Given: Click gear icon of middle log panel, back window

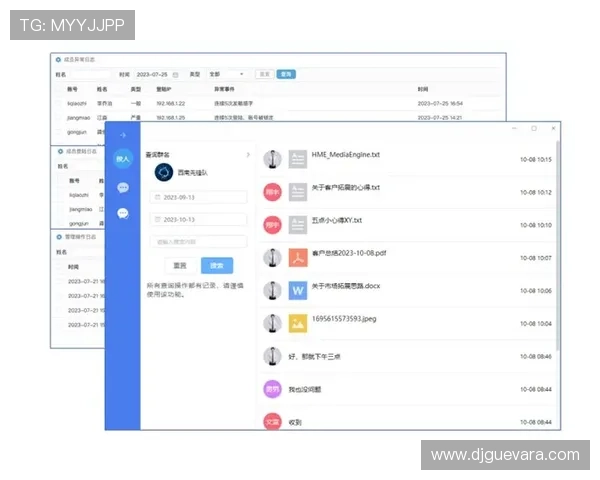Looking at the screenshot, I should coord(60,152).
